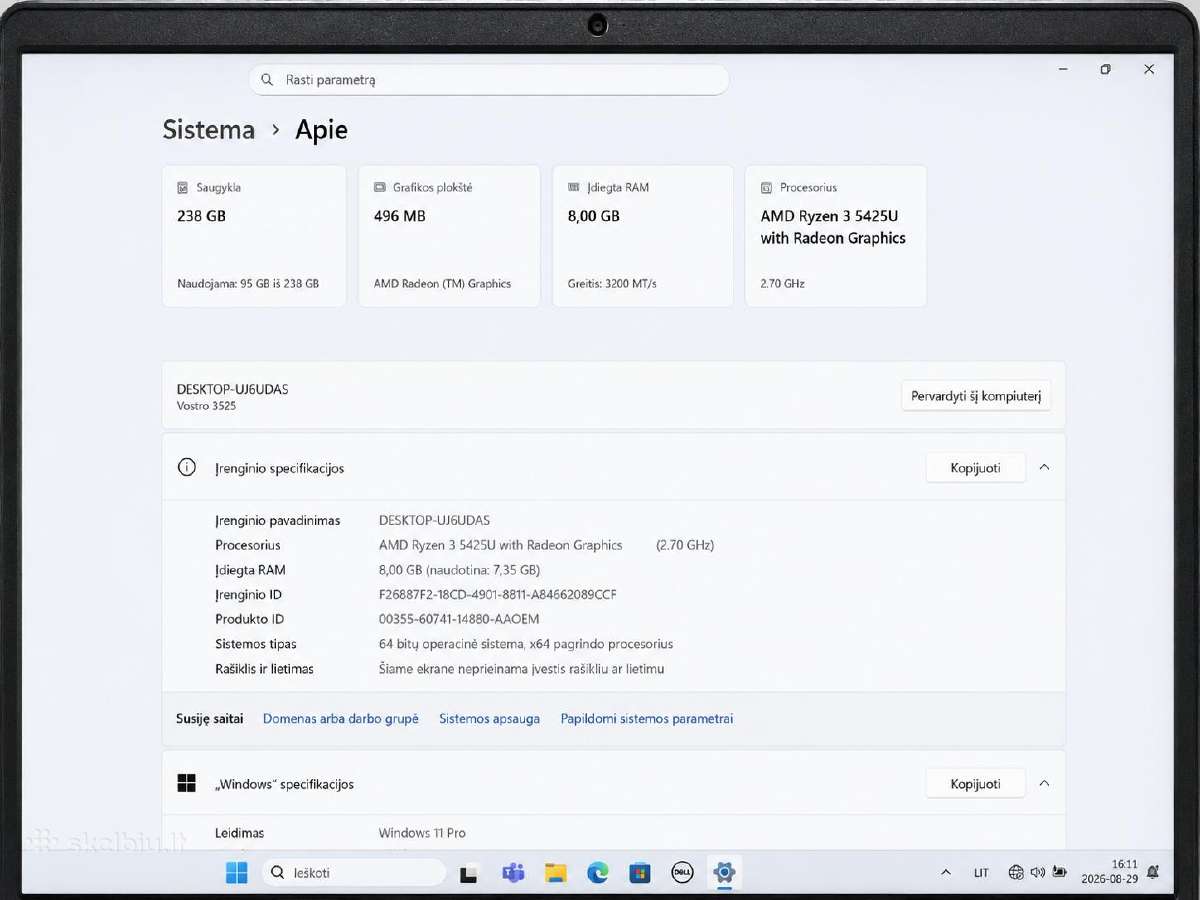Open 'Domenas arba darbo grupė' link
The height and width of the screenshot is (900, 1200).
click(x=341, y=719)
